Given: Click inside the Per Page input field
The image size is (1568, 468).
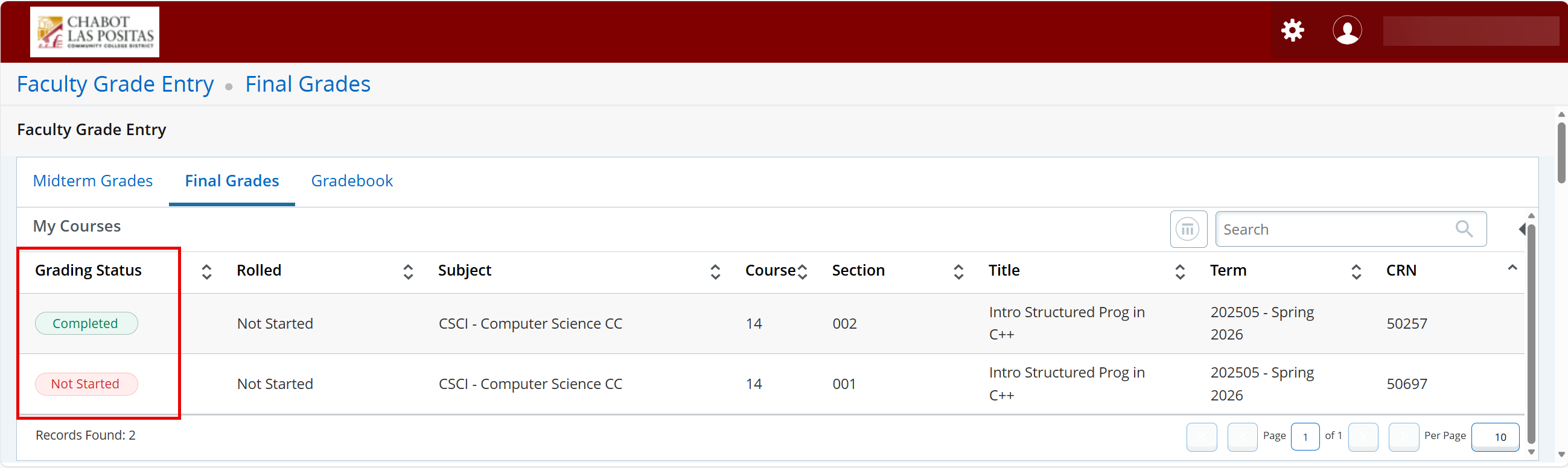Looking at the screenshot, I should [1496, 437].
